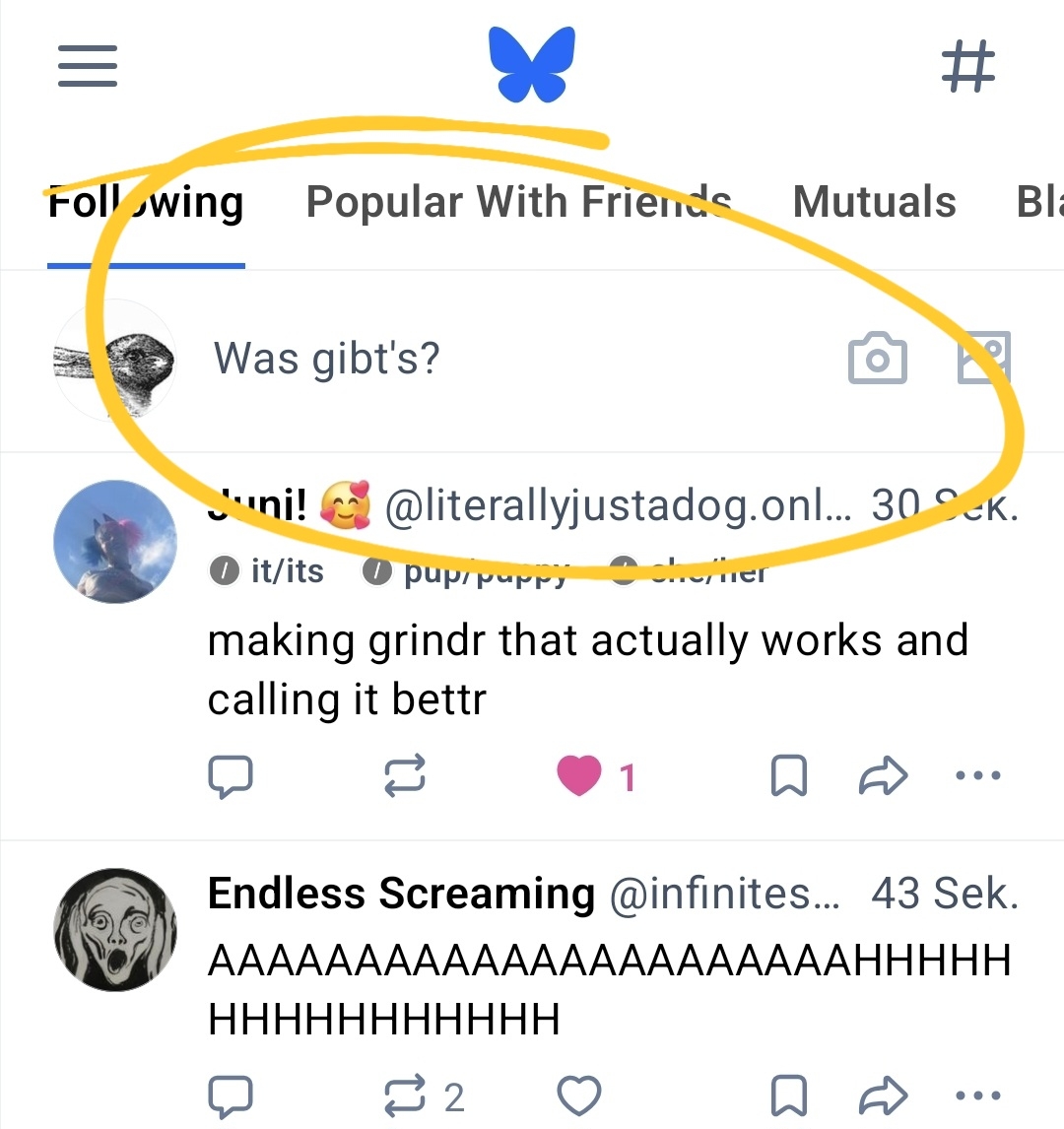Image resolution: width=1064 pixels, height=1129 pixels.
Task: Open the hamburger navigation menu
Action: click(x=88, y=66)
